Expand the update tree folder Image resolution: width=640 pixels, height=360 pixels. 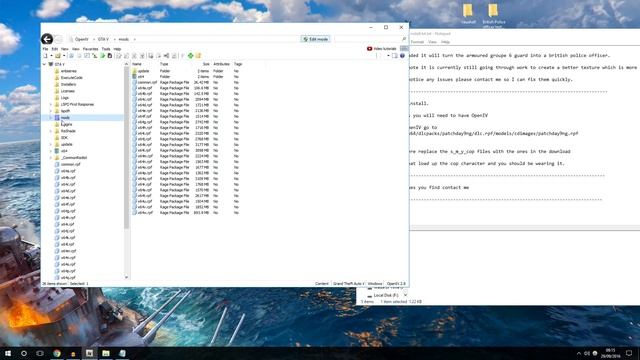[x=51, y=144]
